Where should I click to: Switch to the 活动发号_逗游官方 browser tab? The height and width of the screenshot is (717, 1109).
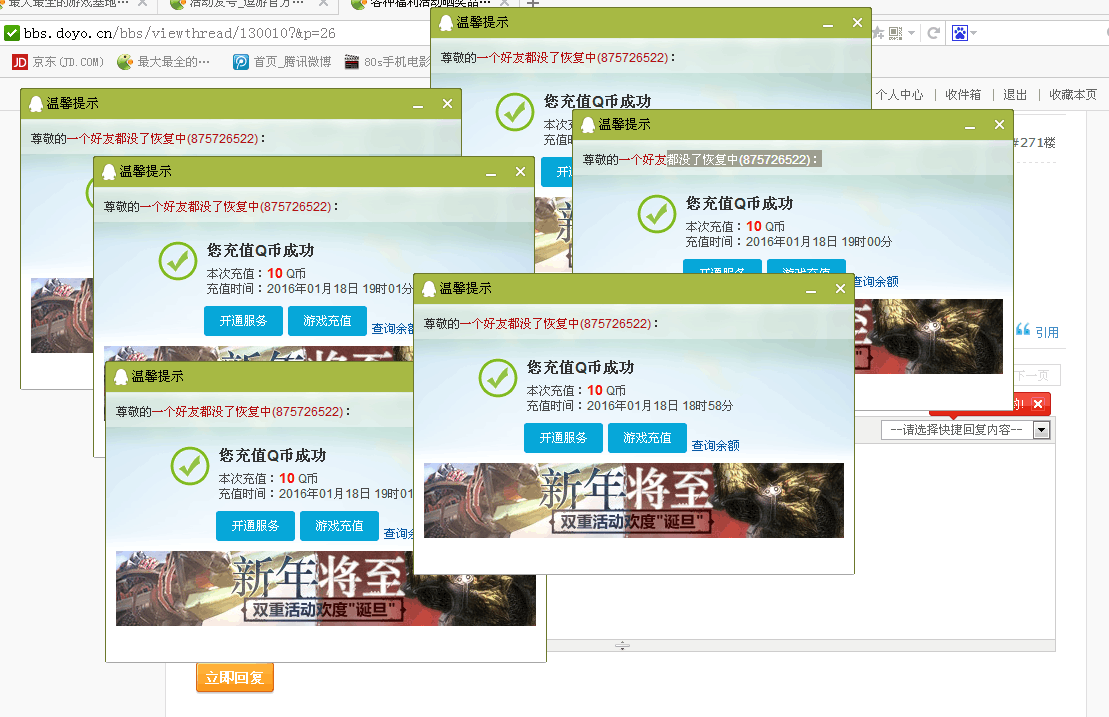click(x=246, y=4)
